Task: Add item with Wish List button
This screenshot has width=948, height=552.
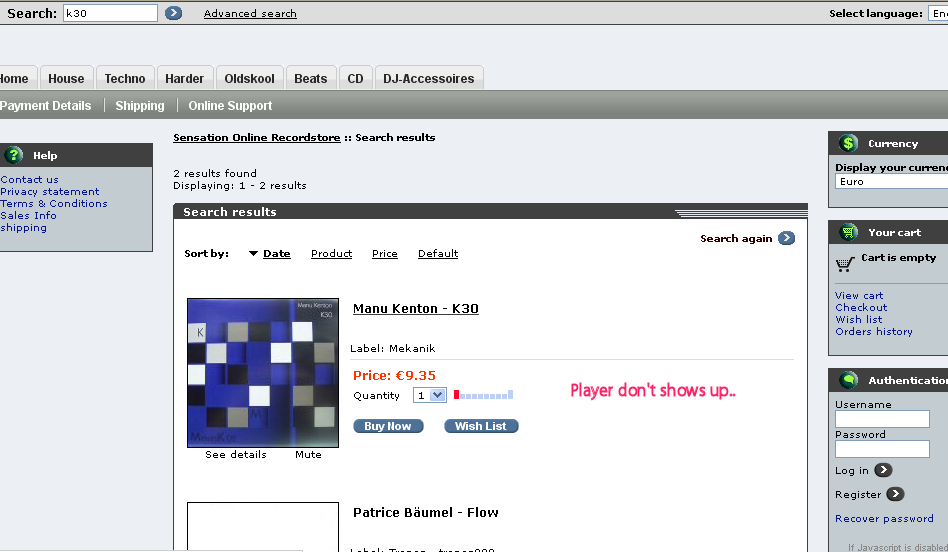Action: pos(481,426)
